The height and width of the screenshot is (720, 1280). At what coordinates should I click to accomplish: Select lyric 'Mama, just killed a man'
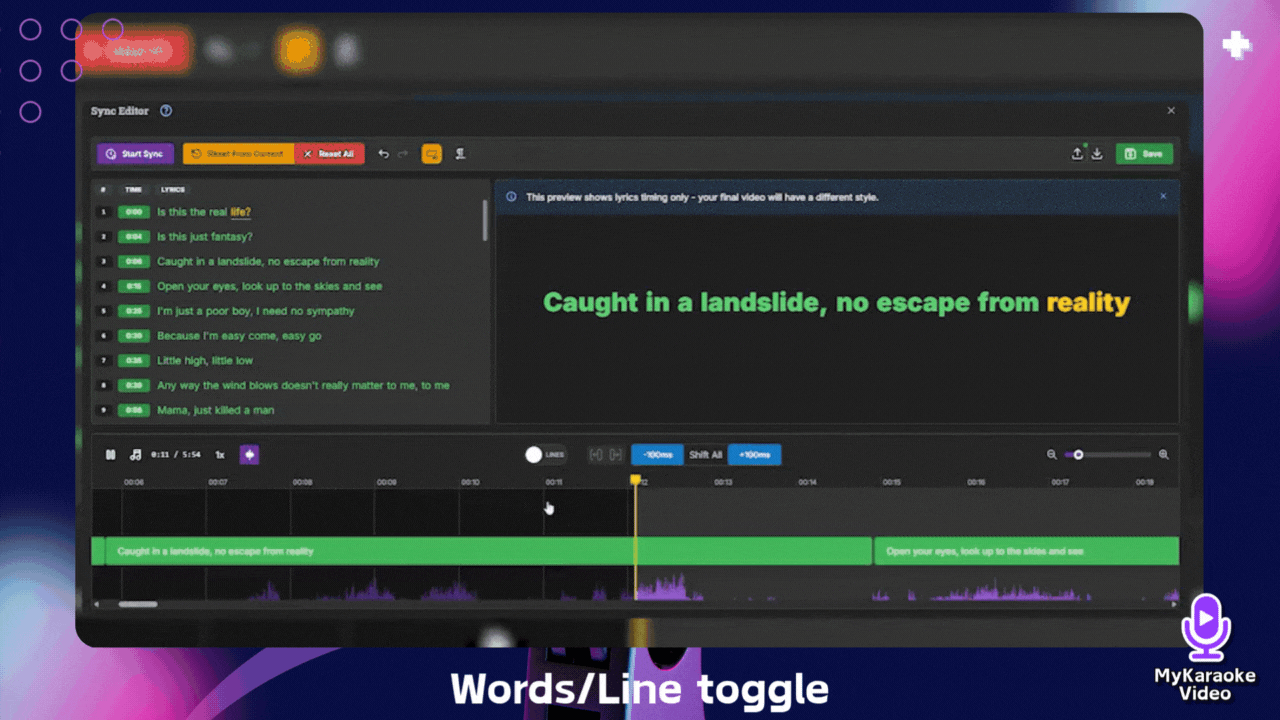tap(215, 410)
